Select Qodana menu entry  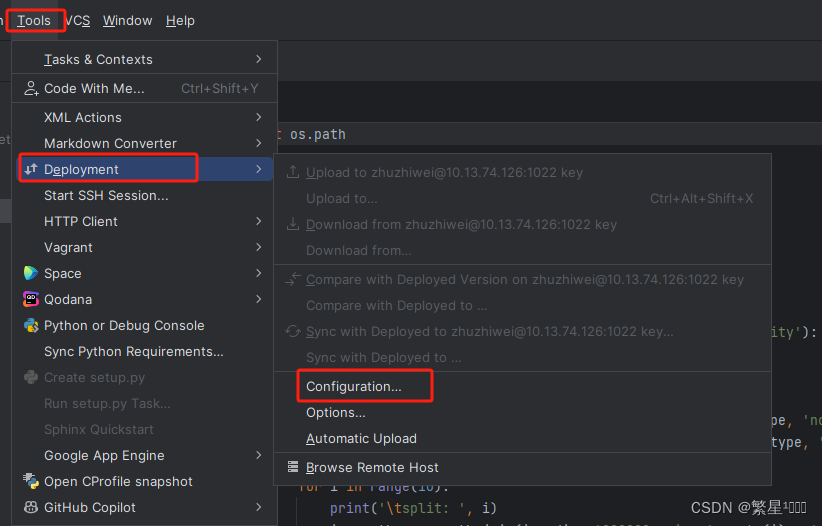[x=145, y=299]
